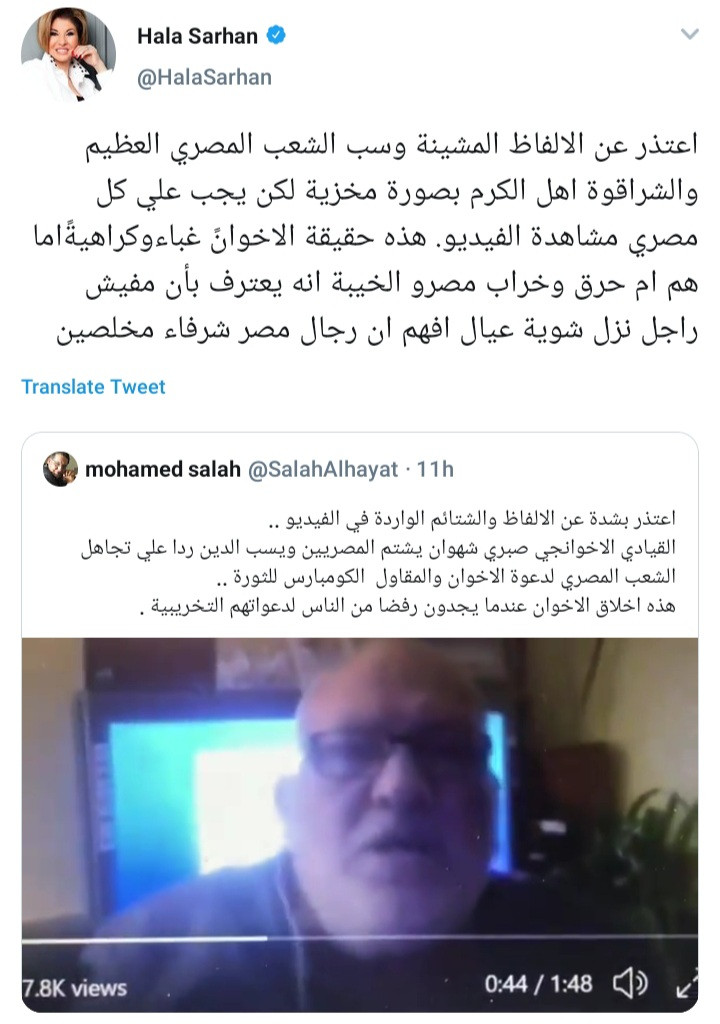
Task: Open Hala Sarhan's profile picture
Action: point(69,56)
